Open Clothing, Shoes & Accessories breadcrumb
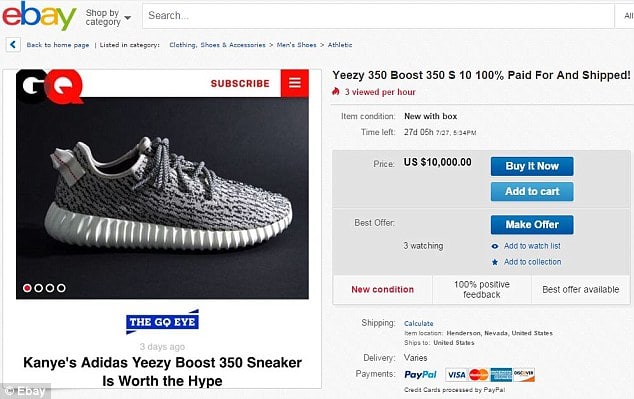 tap(218, 45)
